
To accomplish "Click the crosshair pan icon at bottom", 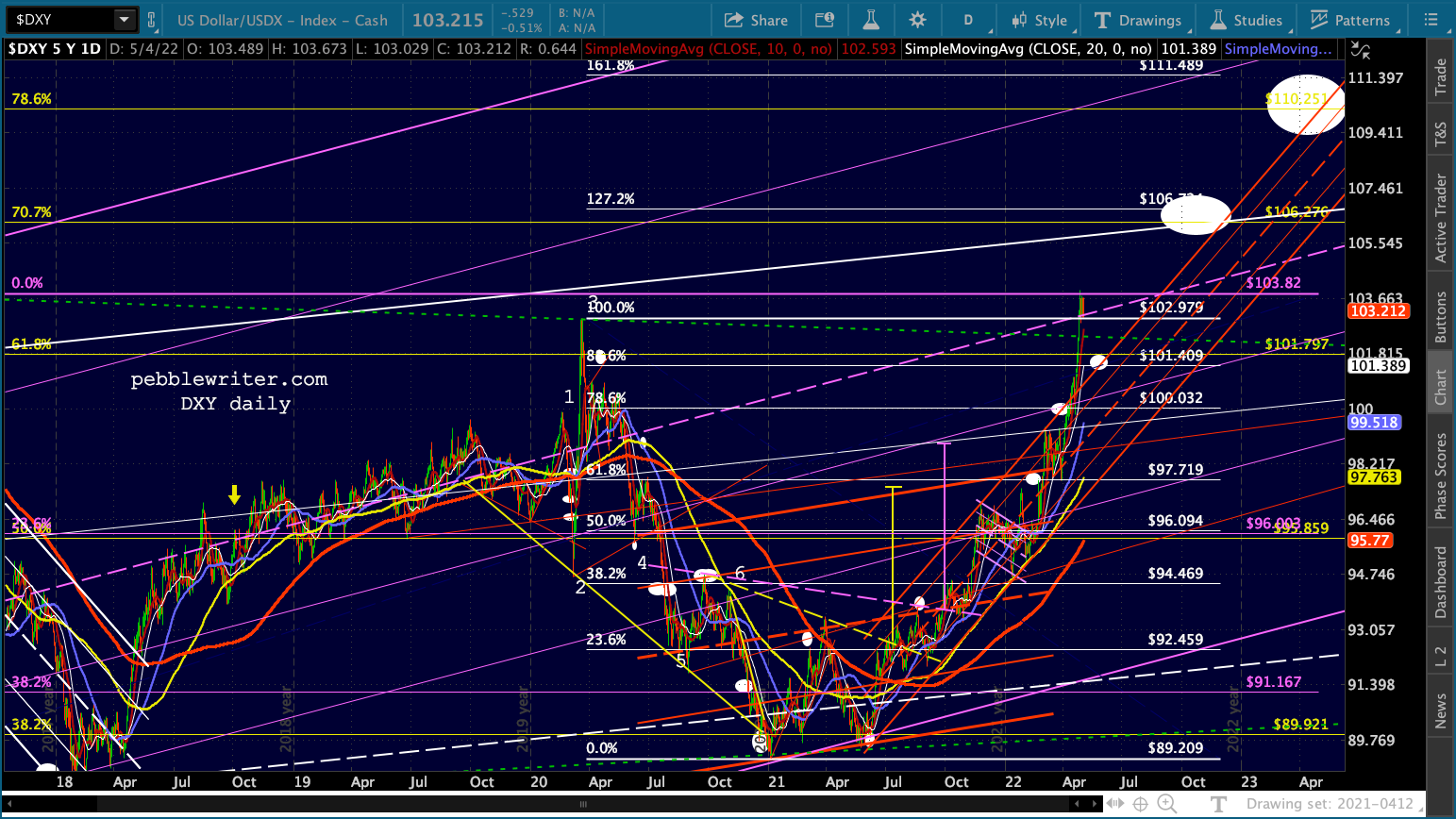I will pos(1140,804).
